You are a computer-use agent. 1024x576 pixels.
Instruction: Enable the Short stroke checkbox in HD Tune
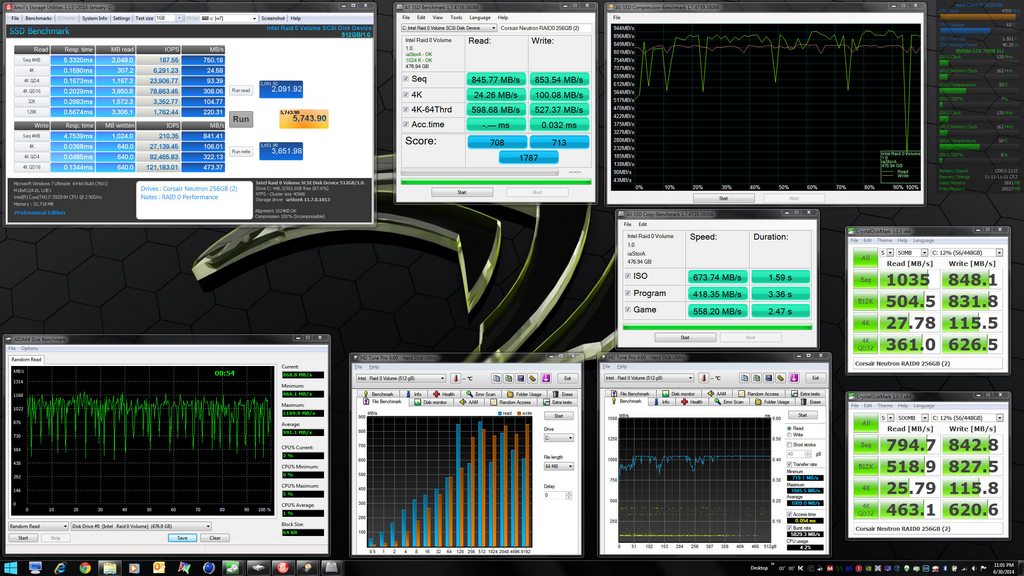point(790,445)
